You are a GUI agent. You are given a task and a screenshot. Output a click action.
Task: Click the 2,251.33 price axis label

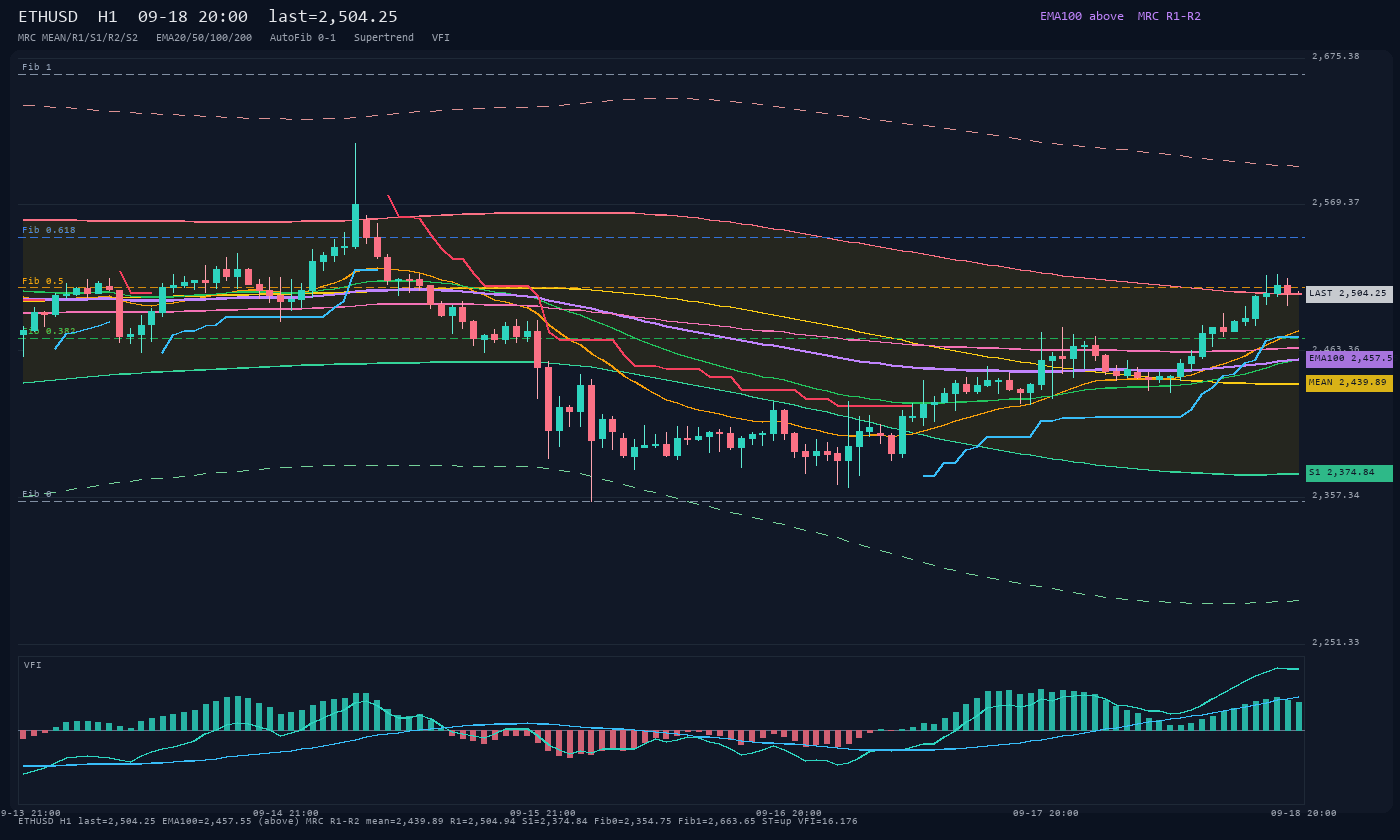click(x=1336, y=642)
